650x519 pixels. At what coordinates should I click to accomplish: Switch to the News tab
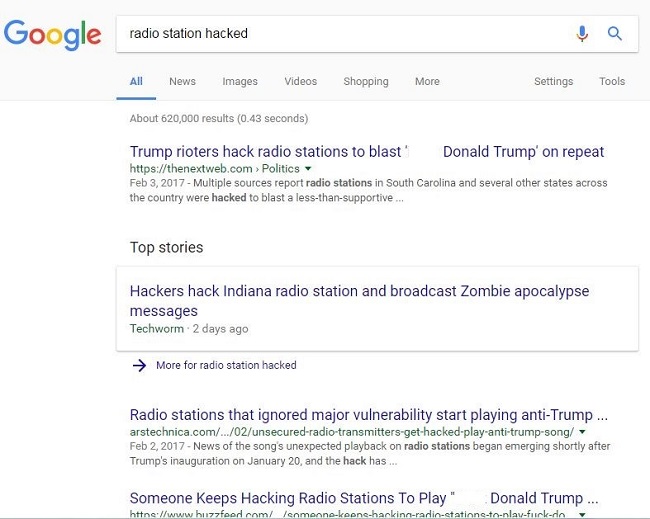tap(182, 81)
